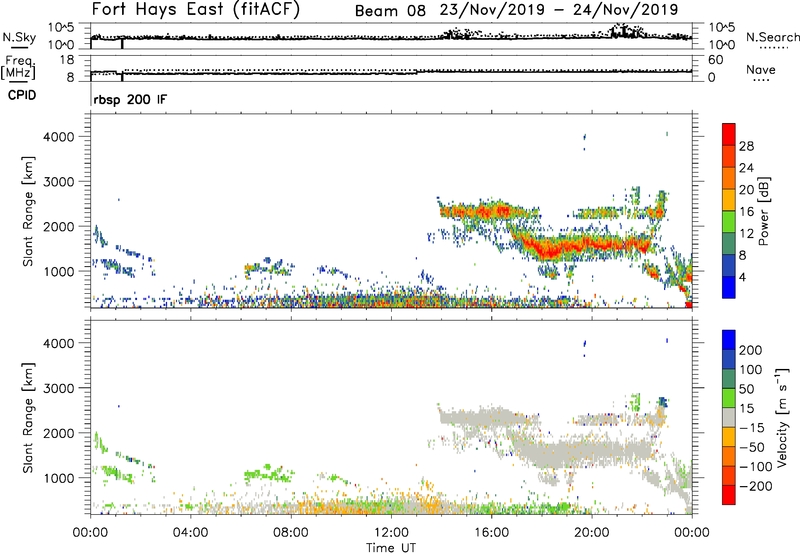Click the rightmost "00:00" time tick label

691,533
